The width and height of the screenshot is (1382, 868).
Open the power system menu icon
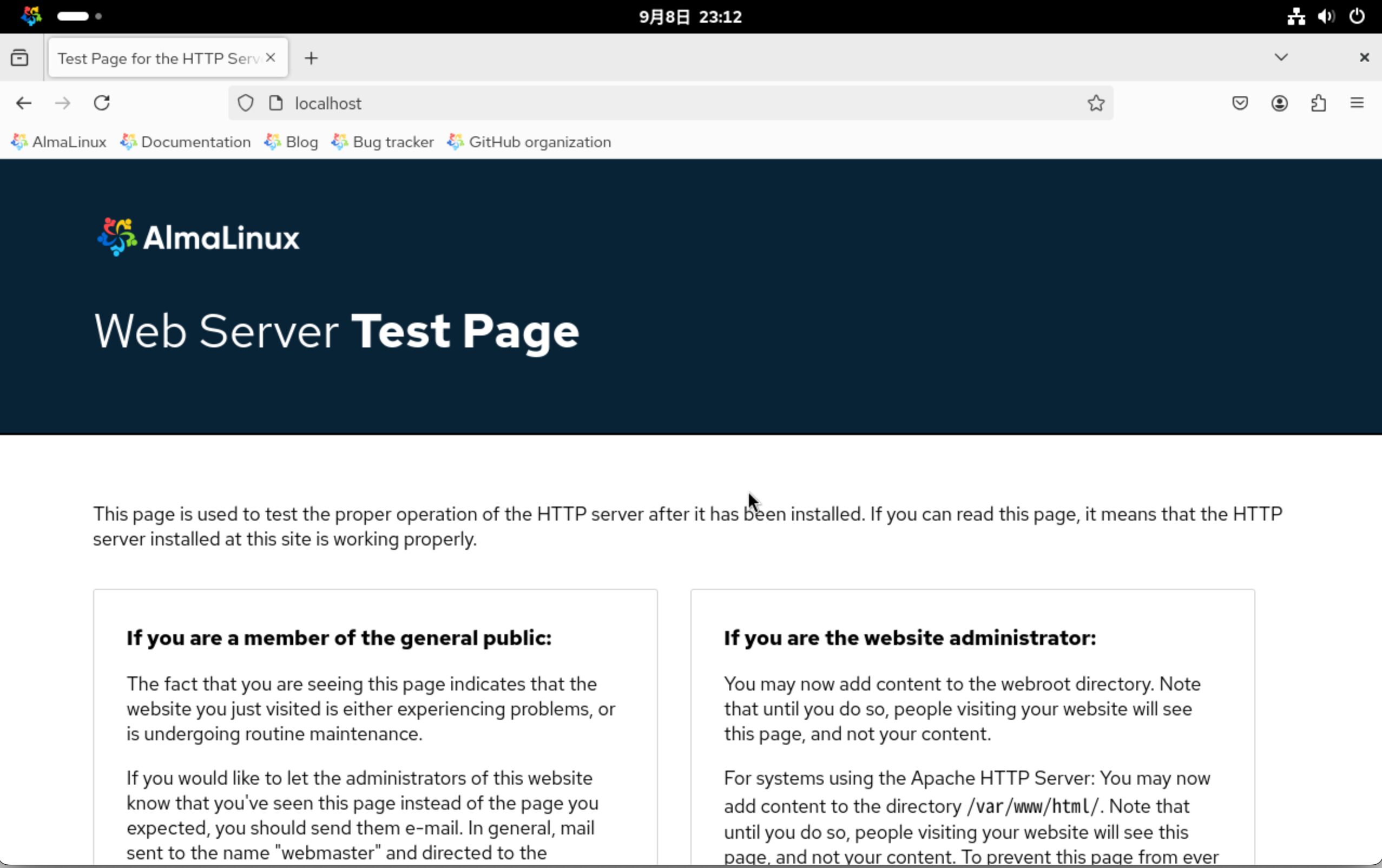1357,16
